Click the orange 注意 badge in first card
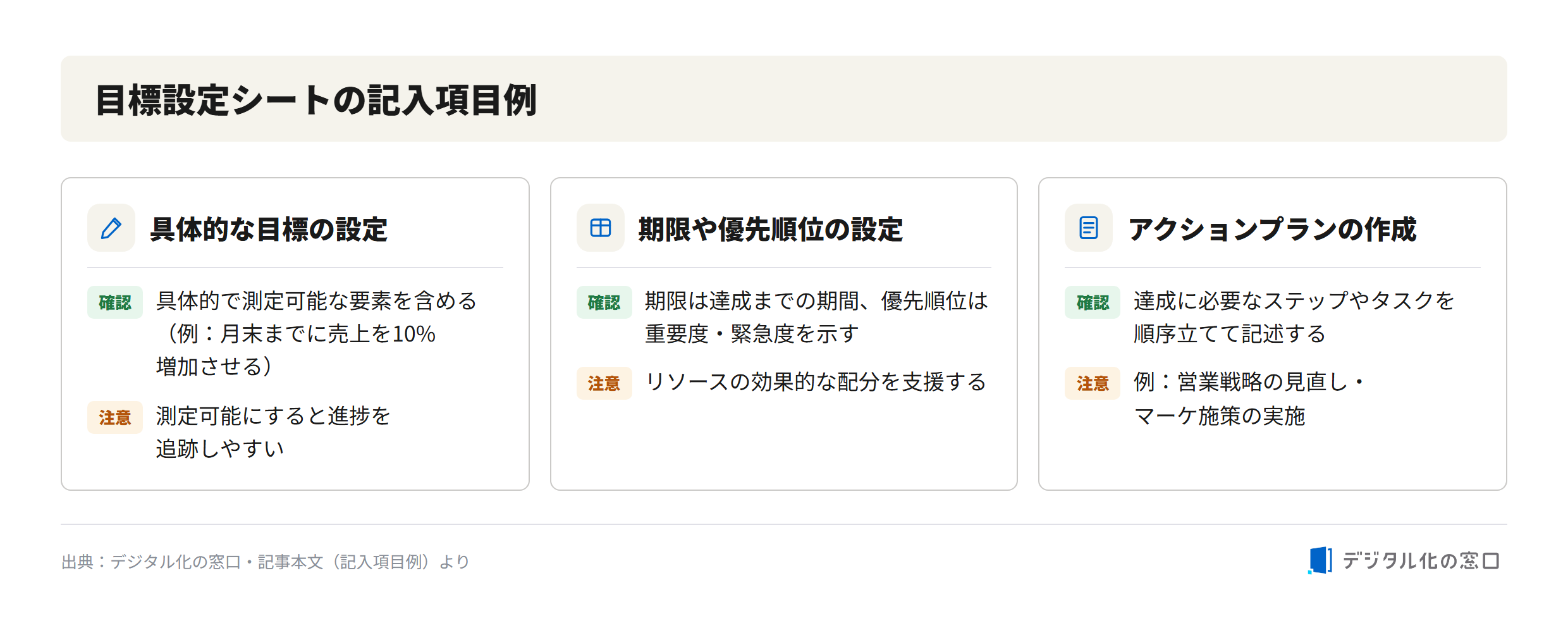 click(115, 417)
